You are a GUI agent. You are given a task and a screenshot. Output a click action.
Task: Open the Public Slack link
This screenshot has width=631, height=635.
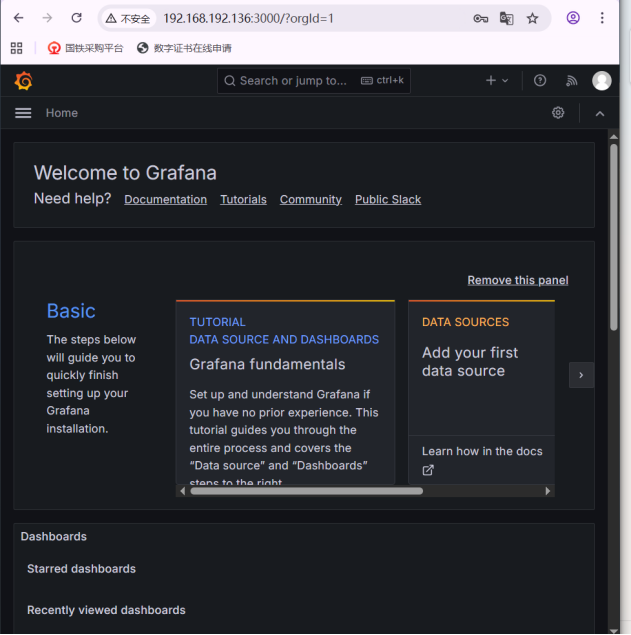pyautogui.click(x=388, y=199)
